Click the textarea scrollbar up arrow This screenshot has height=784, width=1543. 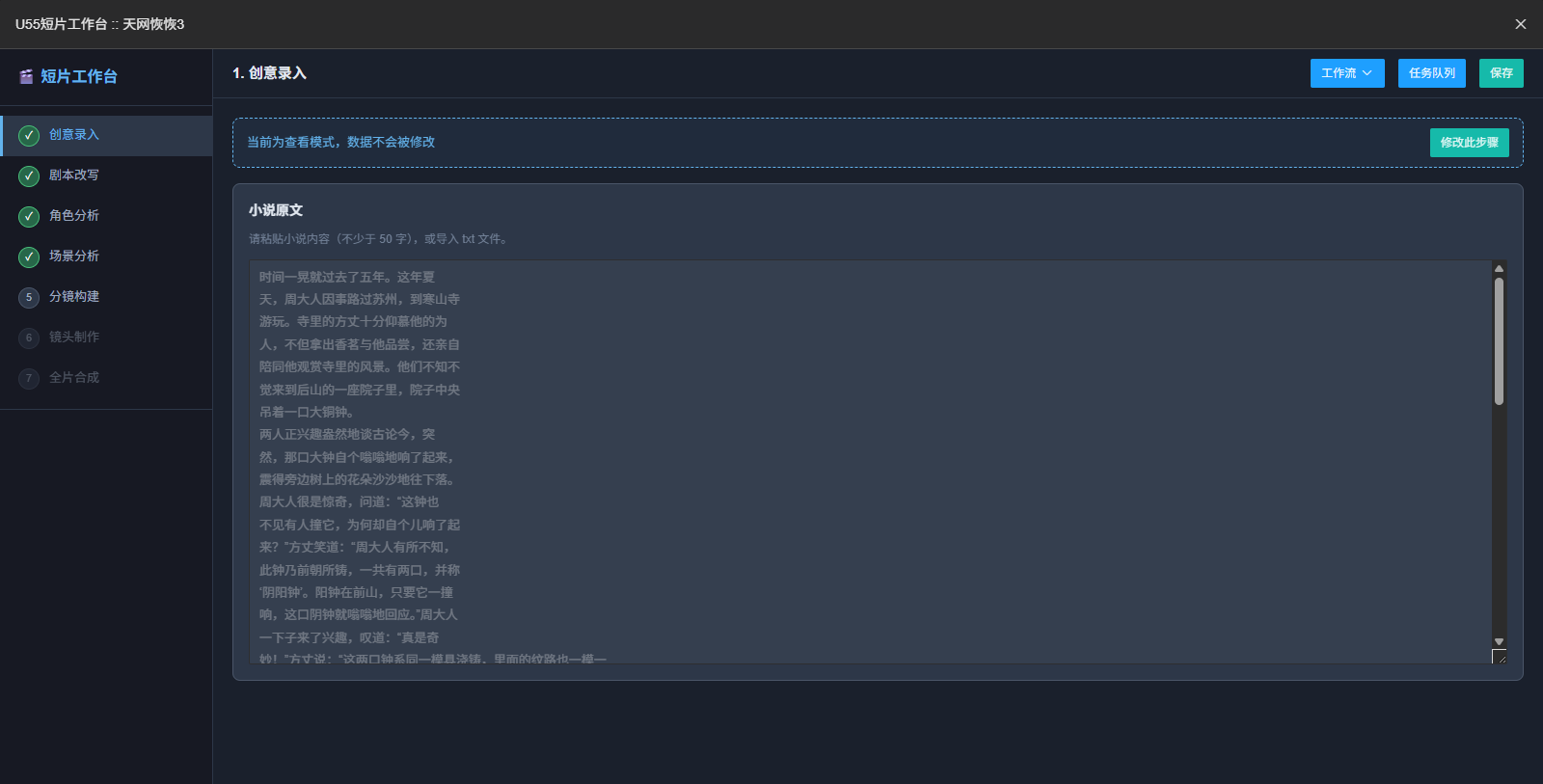pyautogui.click(x=1499, y=268)
